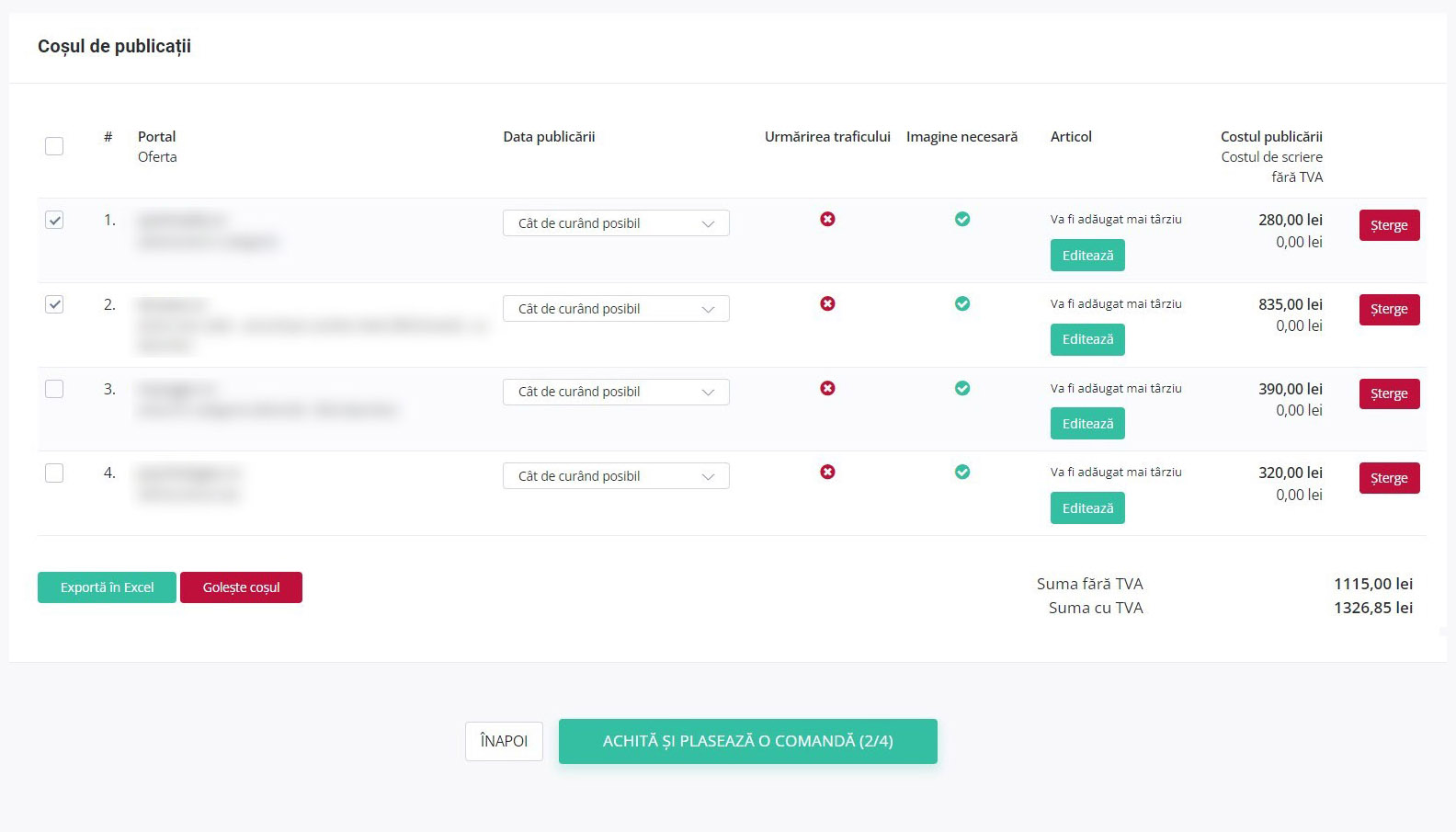Screen dimensions: 1456x832
Task: Open publication date dropdown for item 4
Action: tap(616, 476)
